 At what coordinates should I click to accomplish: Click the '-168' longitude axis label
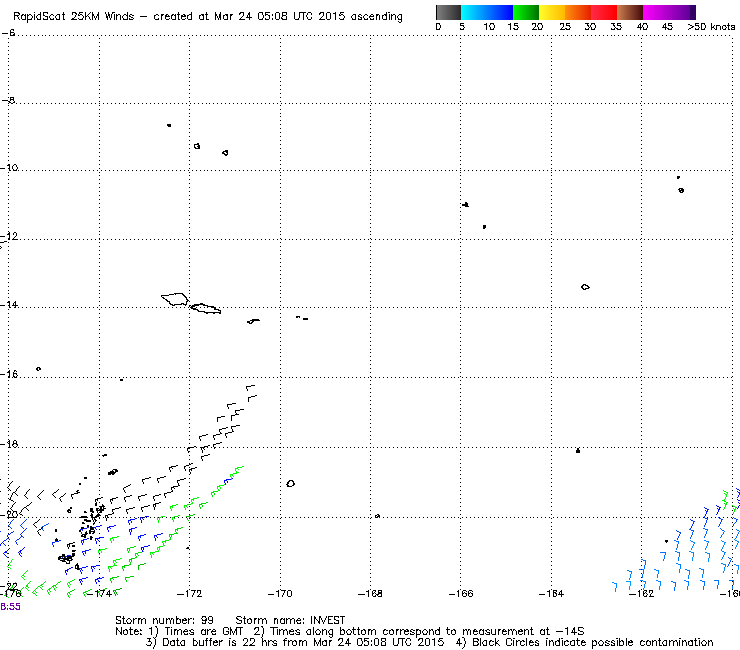(370, 593)
